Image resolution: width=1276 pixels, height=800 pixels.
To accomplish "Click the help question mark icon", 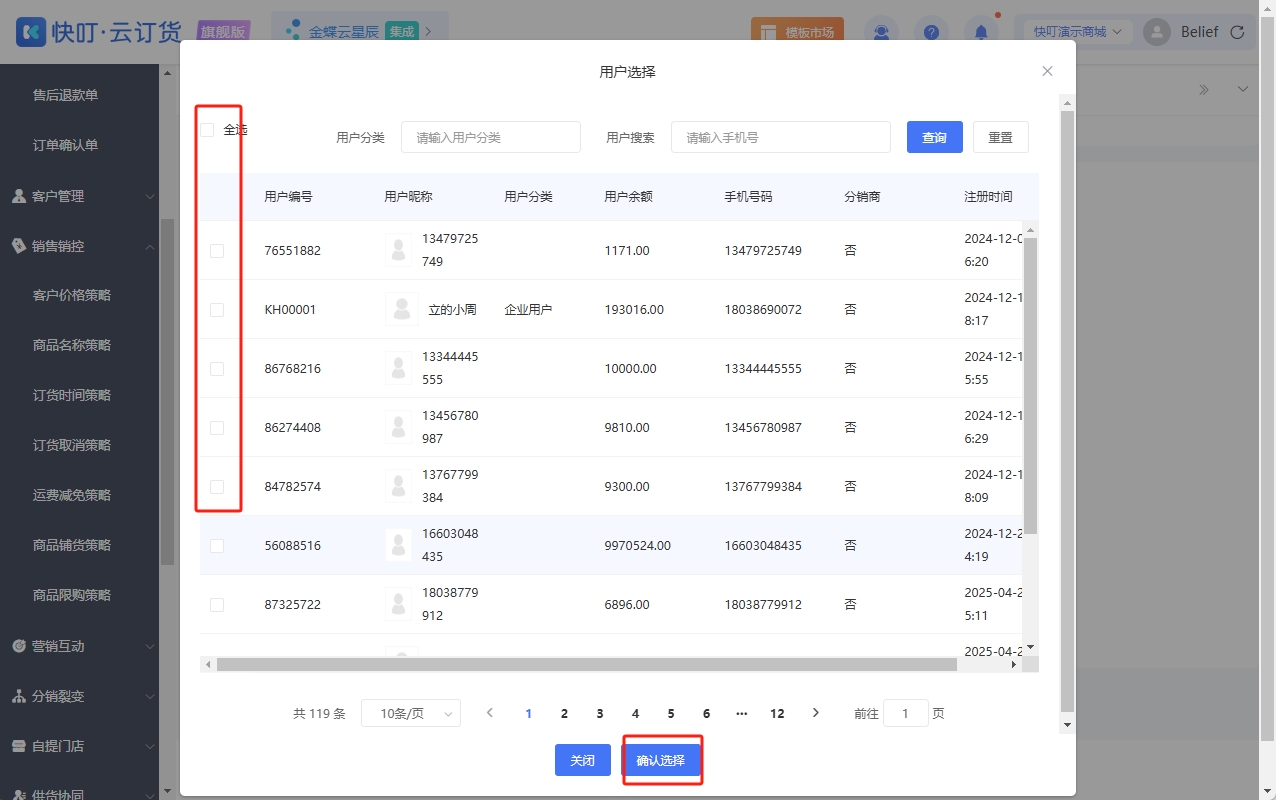I will [931, 32].
